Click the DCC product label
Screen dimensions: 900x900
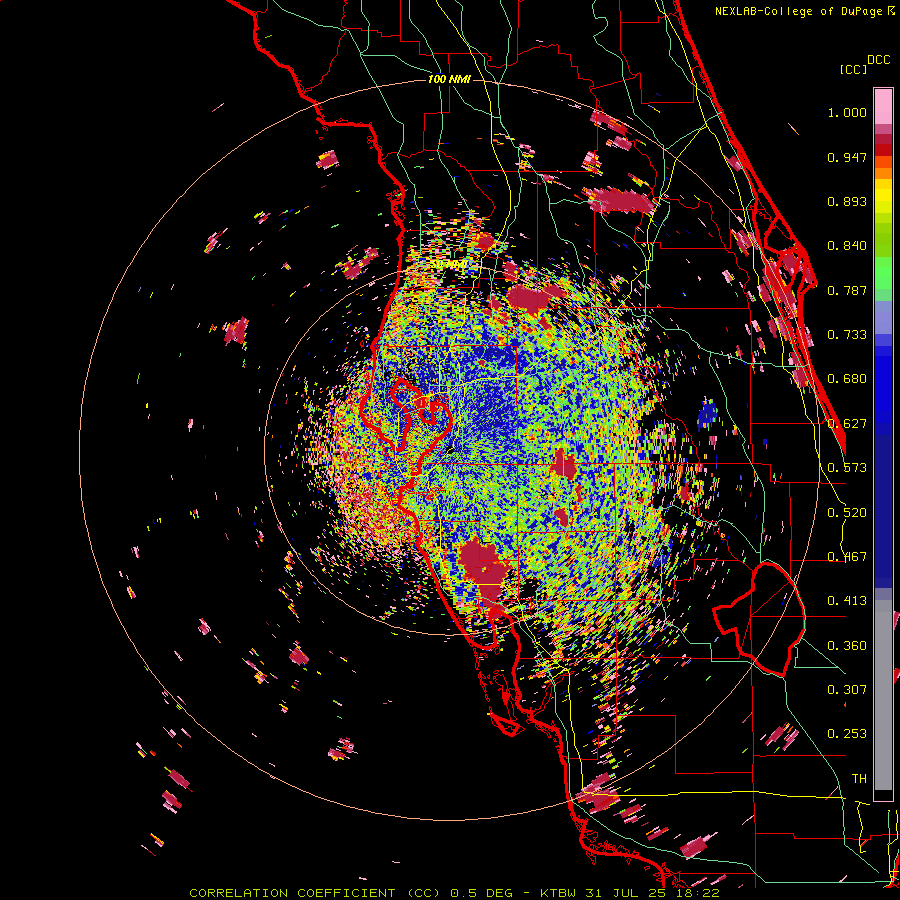click(878, 60)
